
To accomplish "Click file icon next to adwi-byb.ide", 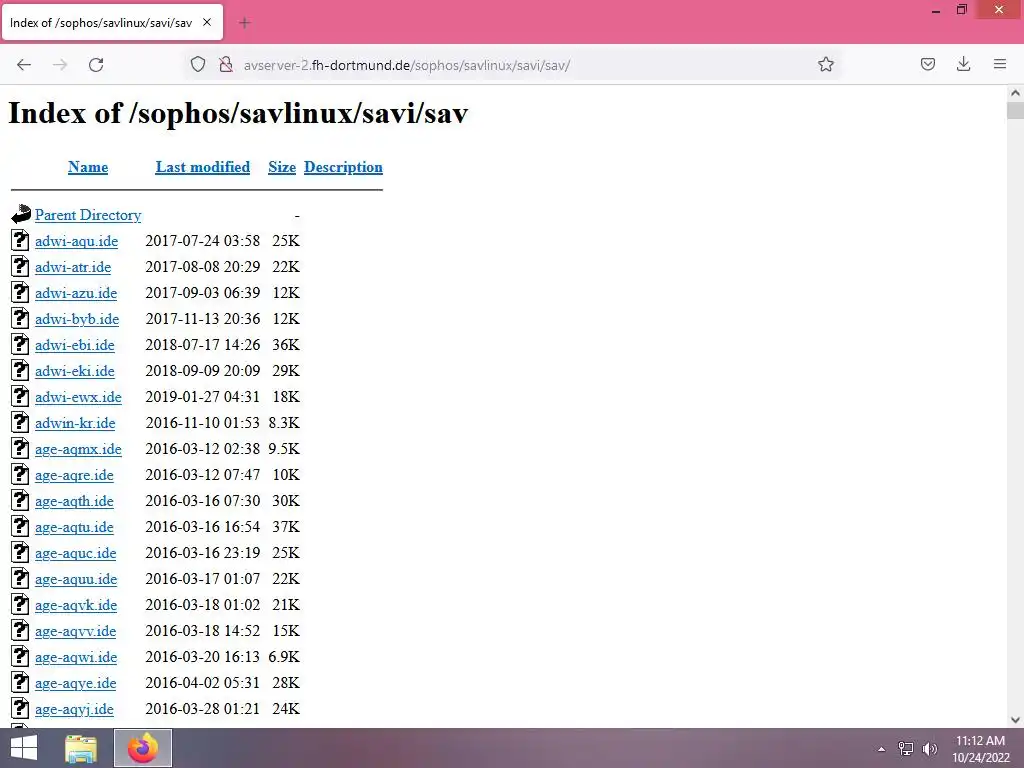I will click(20, 318).
